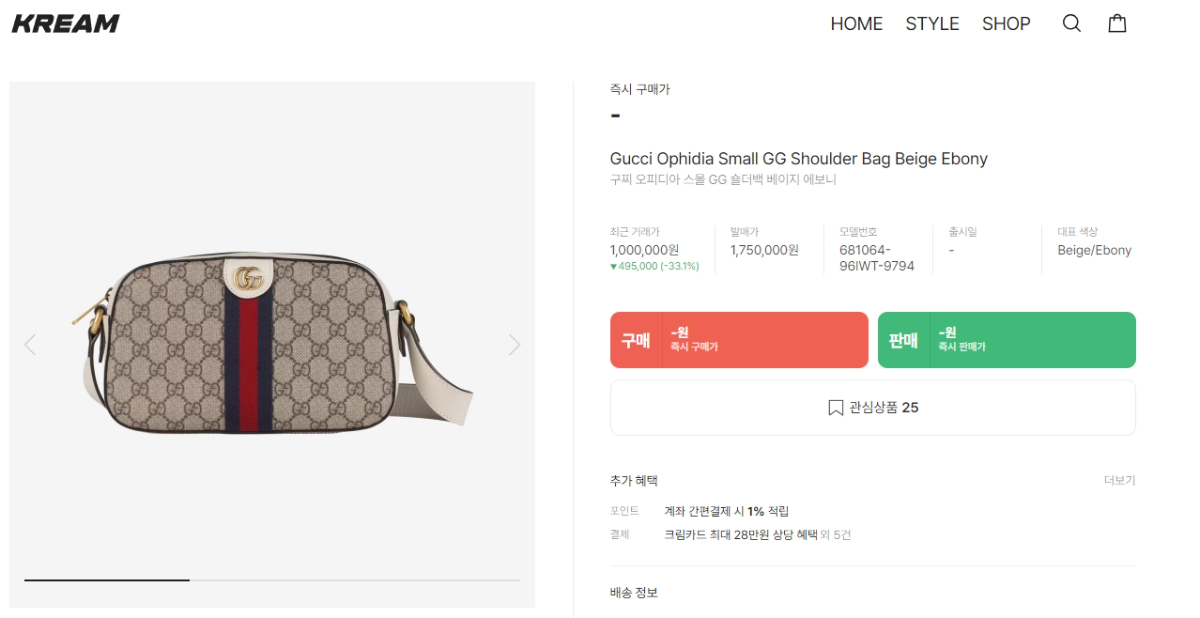Viewport: 1200px width, 618px height.
Task: Click the 크림카드 최대 28만원 benefit text
Action: pyautogui.click(x=740, y=535)
